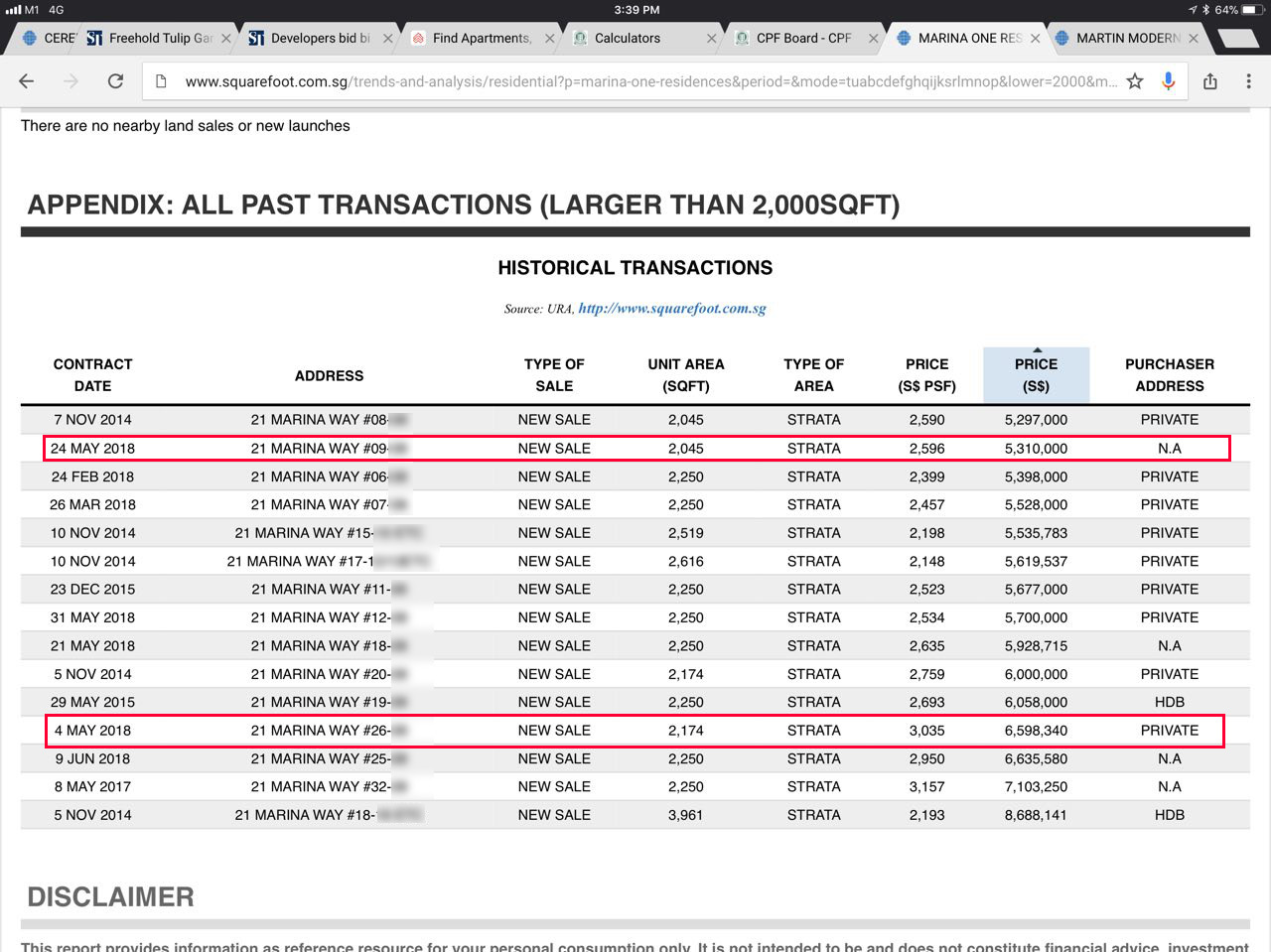Screen dimensions: 1271x952
Task: Bookmark page with the star icon
Action: [1135, 81]
